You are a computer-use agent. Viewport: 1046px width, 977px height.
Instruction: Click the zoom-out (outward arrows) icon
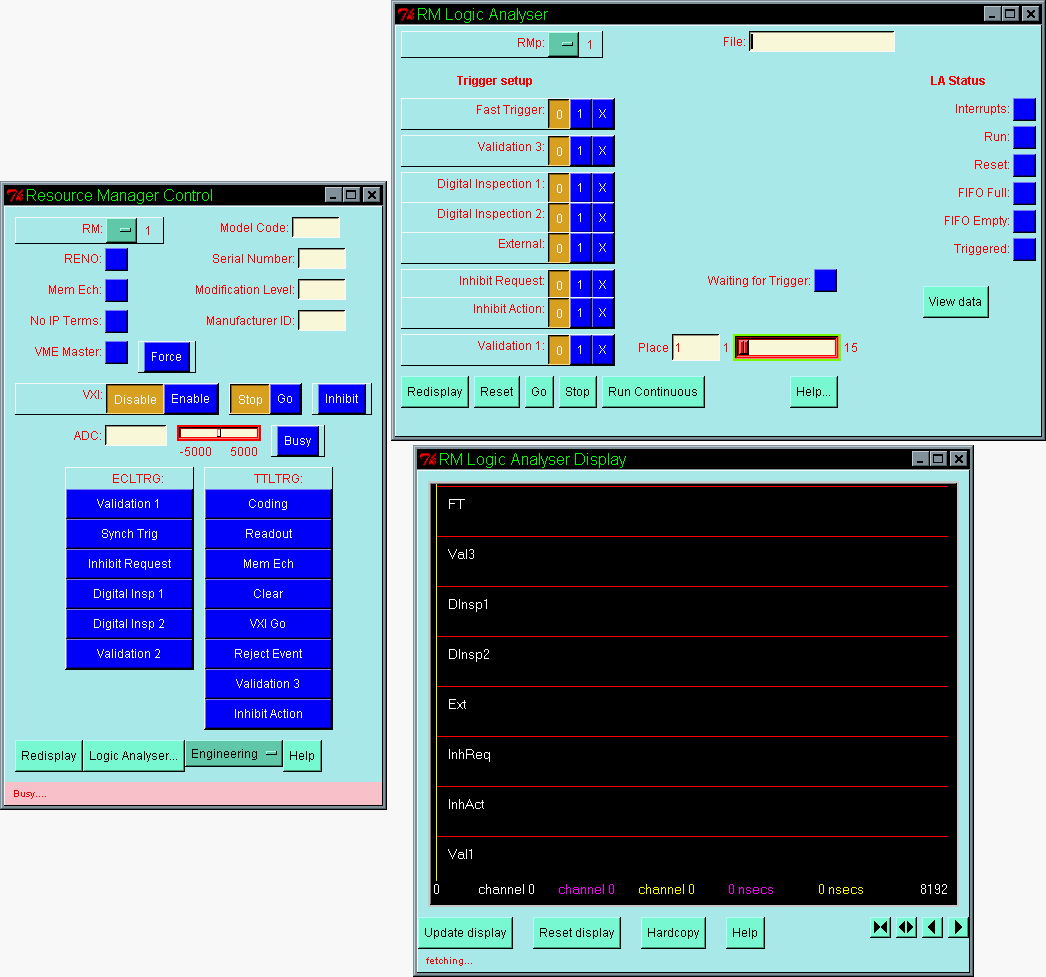coord(906,927)
